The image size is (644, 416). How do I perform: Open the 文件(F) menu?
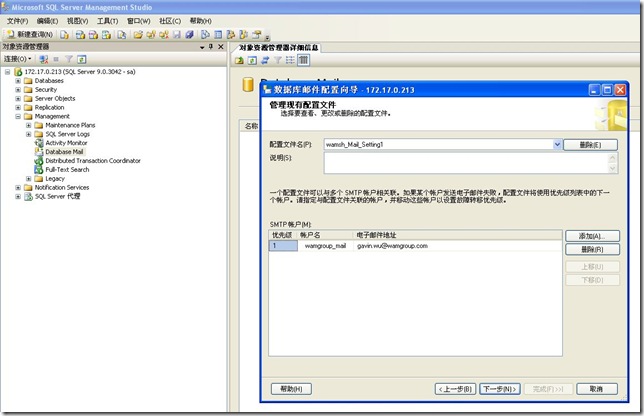(x=17, y=21)
